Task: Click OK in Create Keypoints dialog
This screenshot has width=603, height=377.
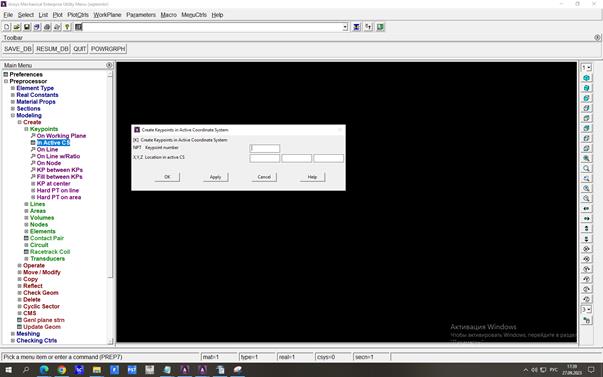Action: click(167, 177)
